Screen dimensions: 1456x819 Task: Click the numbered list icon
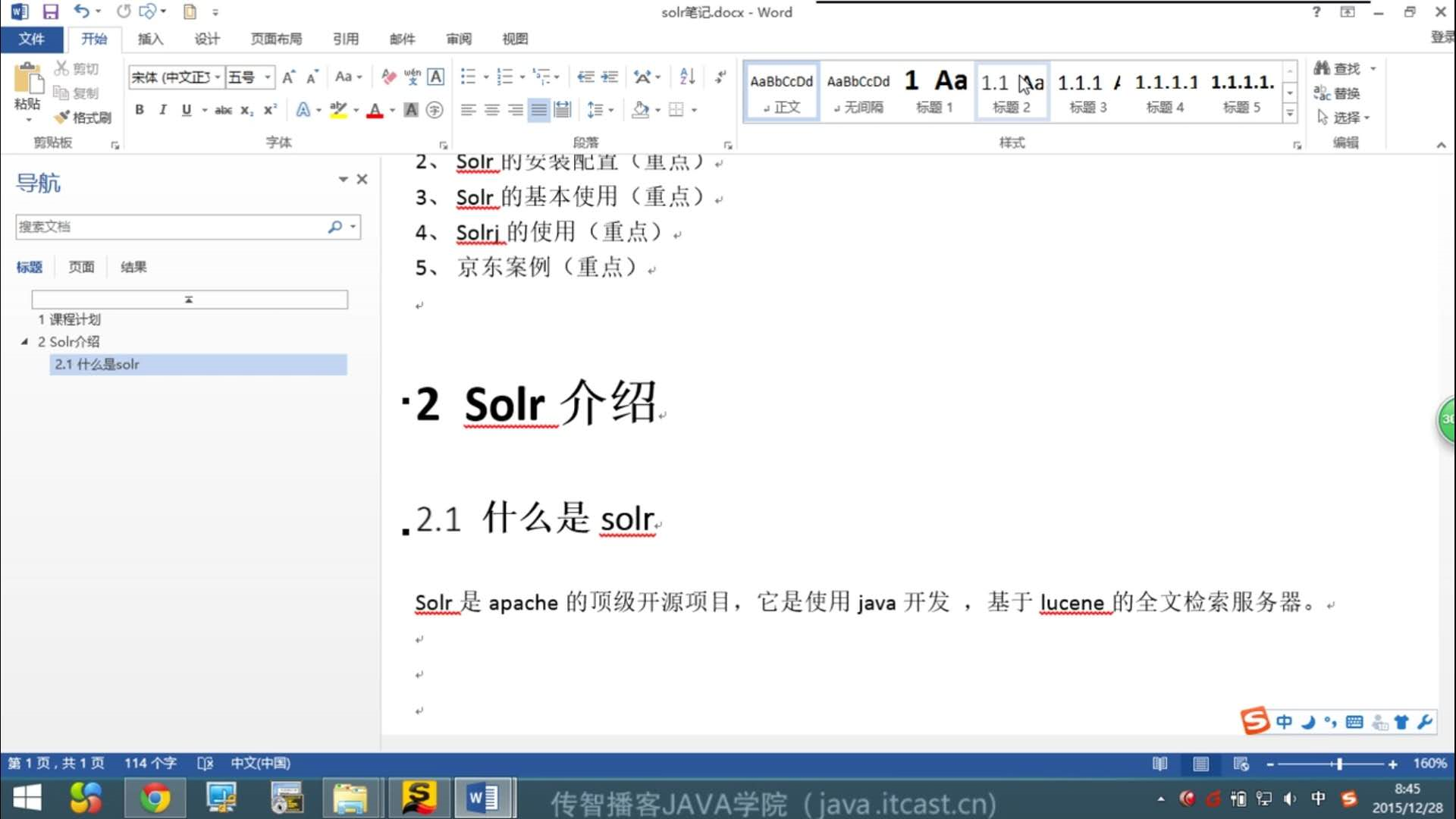click(504, 77)
